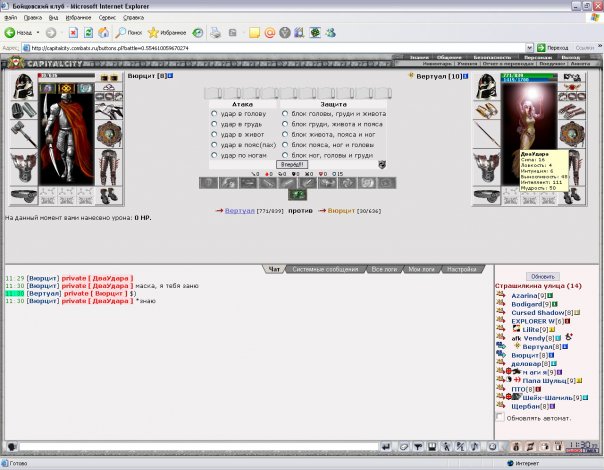Click player Azarina in the list
604x470 pixels.
click(x=524, y=296)
